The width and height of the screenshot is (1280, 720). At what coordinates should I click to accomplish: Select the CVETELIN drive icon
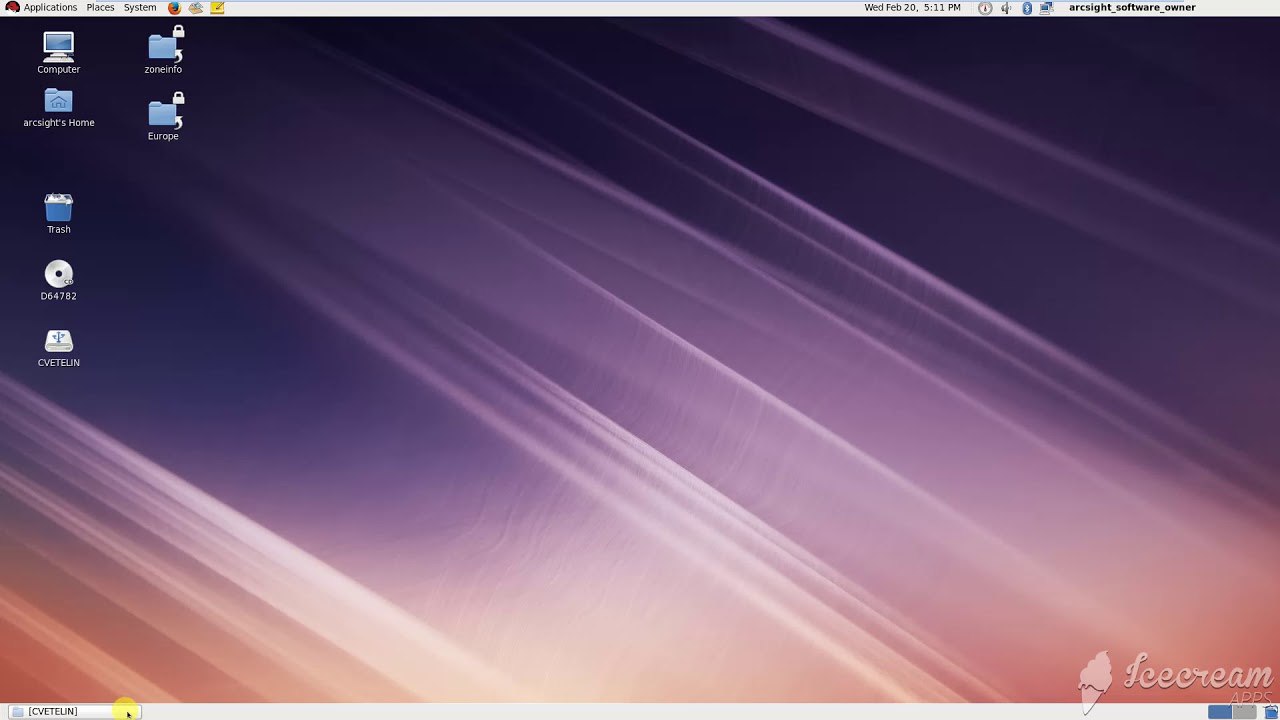59,347
